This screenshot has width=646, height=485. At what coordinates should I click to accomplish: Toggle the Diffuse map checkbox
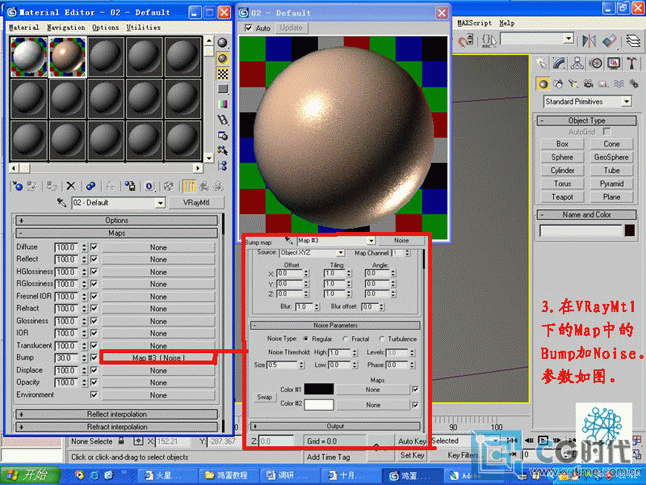coord(94,247)
